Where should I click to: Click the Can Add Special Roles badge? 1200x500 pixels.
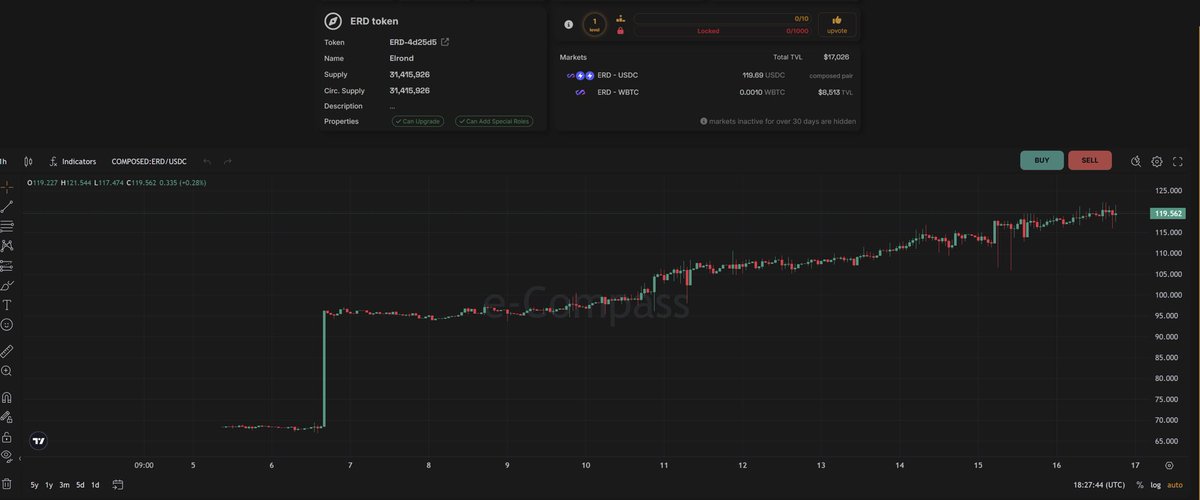pos(494,121)
